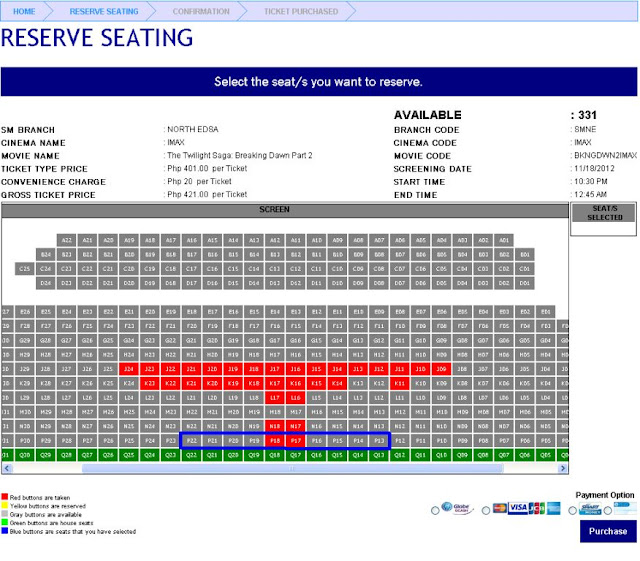Viewport: 640px width, 561px height.
Task: Go to the HOME breadcrumb step
Action: click(x=24, y=11)
